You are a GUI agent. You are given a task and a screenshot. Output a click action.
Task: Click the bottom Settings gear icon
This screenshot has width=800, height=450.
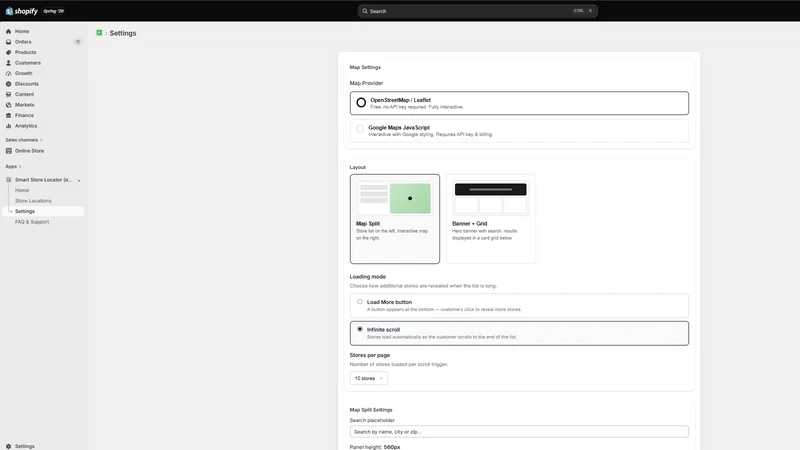tap(8, 446)
